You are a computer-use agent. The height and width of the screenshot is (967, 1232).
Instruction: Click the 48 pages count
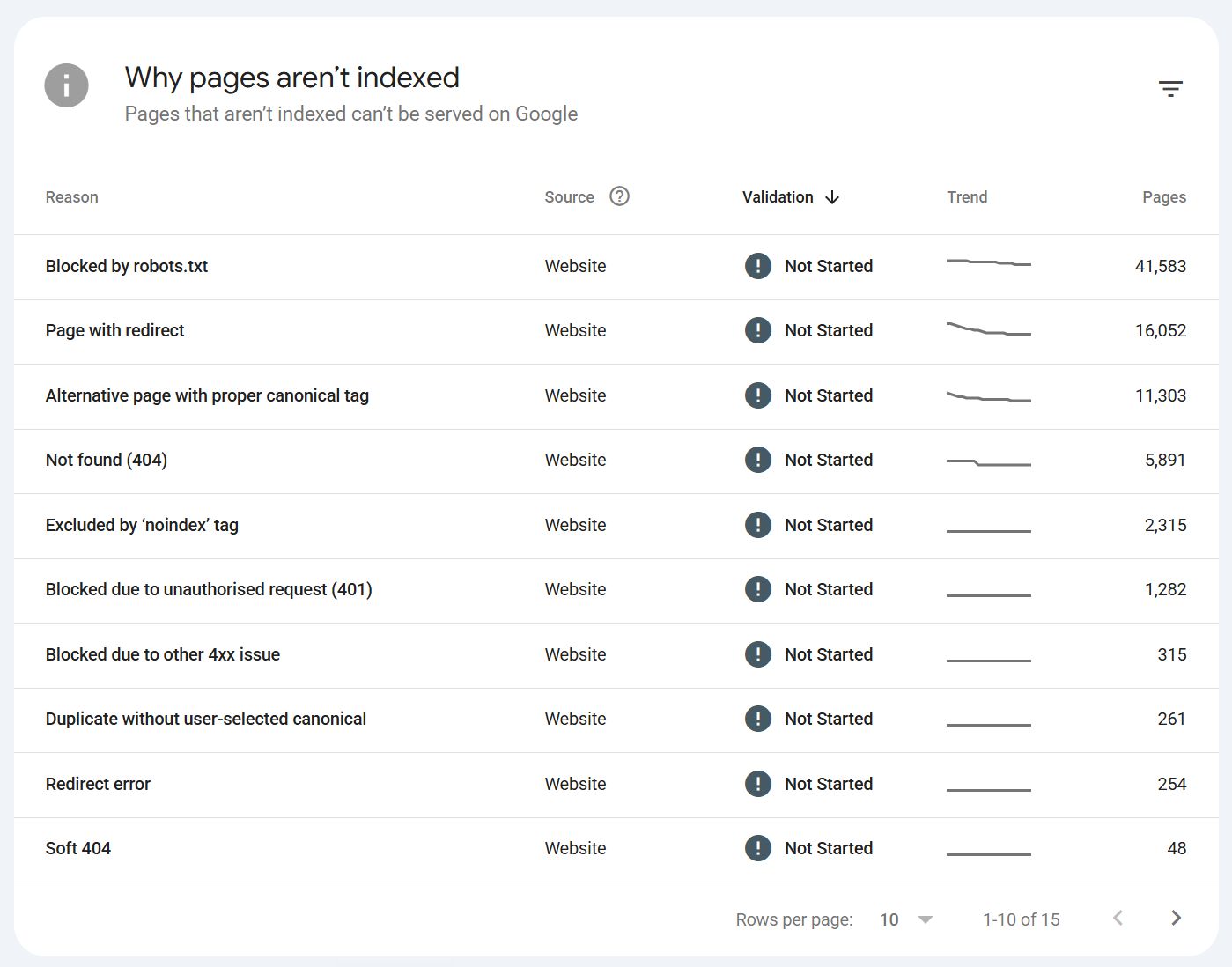pos(1177,848)
